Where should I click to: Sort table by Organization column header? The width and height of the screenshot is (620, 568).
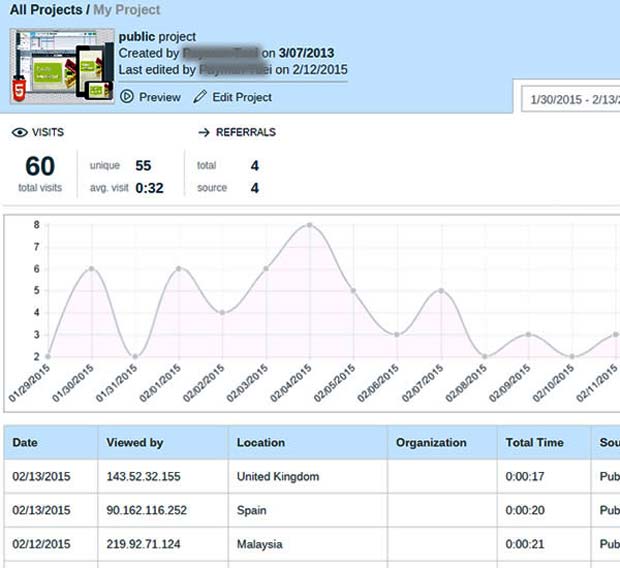tap(431, 442)
